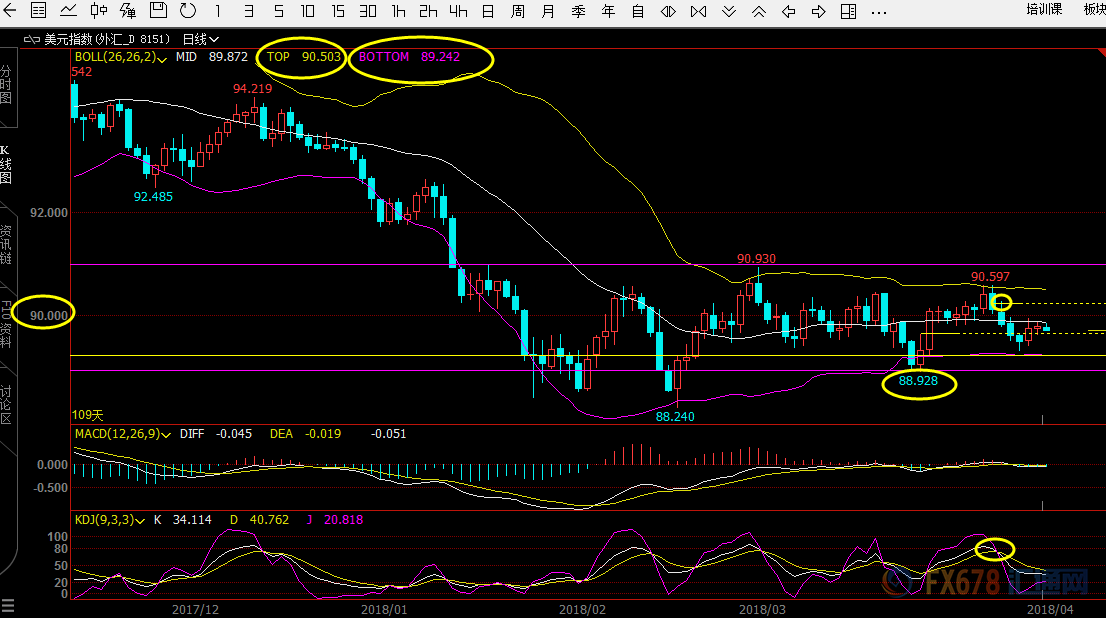1106x618 pixels.
Task: Toggle the side panel layout icon
Action: (848, 11)
